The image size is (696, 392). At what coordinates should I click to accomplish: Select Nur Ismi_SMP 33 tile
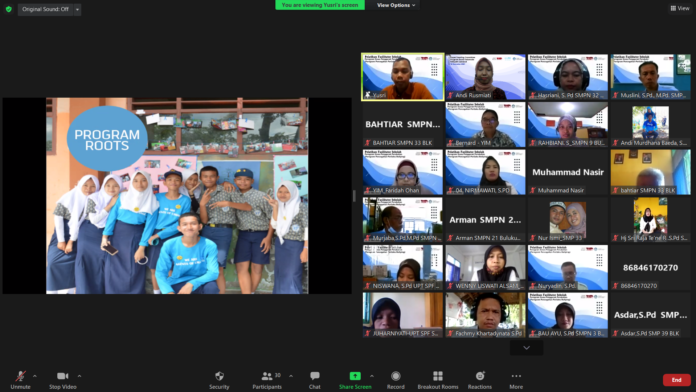568,219
